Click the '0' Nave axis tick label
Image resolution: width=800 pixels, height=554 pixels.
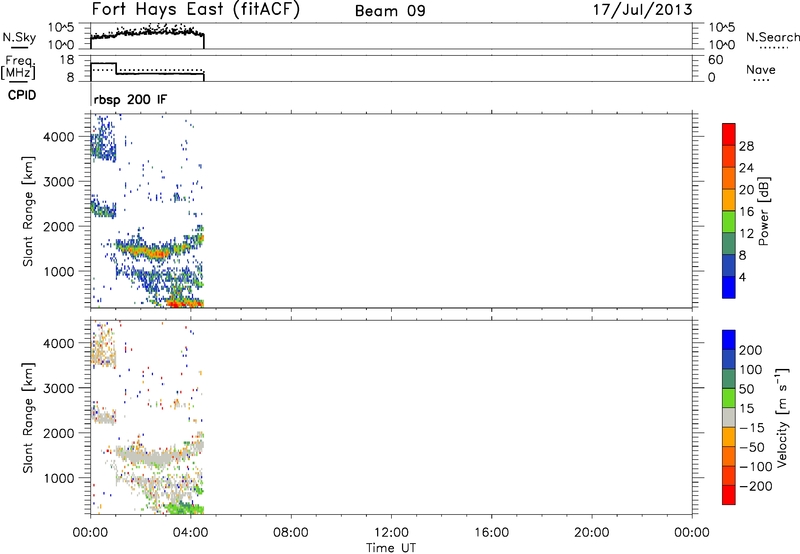pyautogui.click(x=712, y=78)
